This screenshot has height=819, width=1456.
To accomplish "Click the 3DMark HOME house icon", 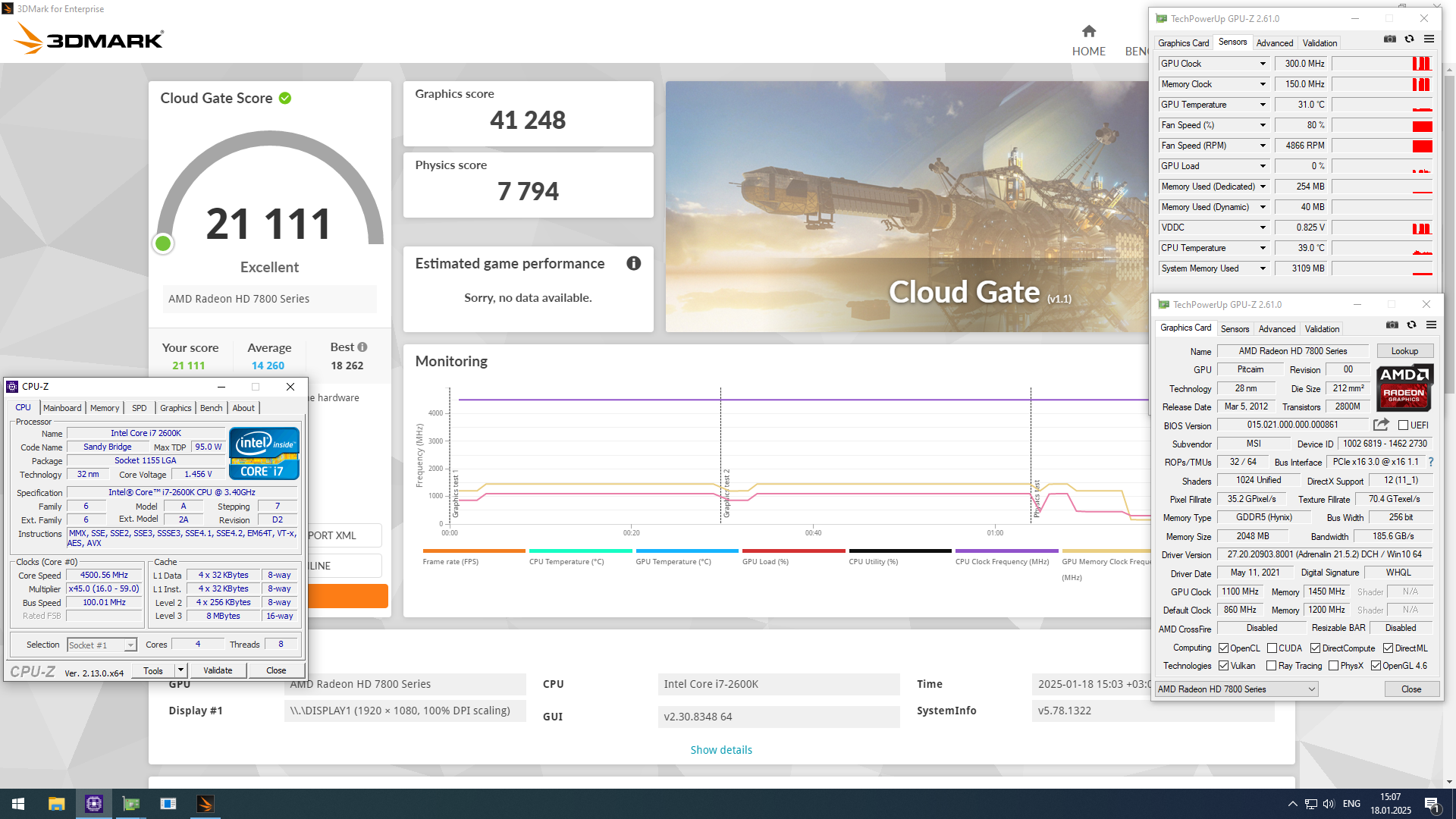I will click(x=1089, y=31).
